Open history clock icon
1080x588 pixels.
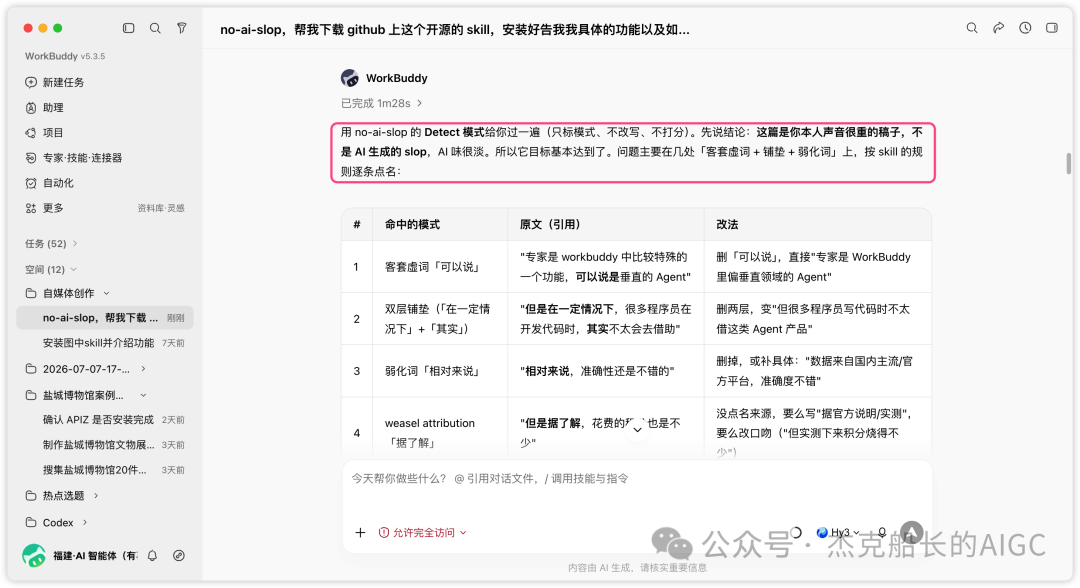pyautogui.click(x=1025, y=28)
